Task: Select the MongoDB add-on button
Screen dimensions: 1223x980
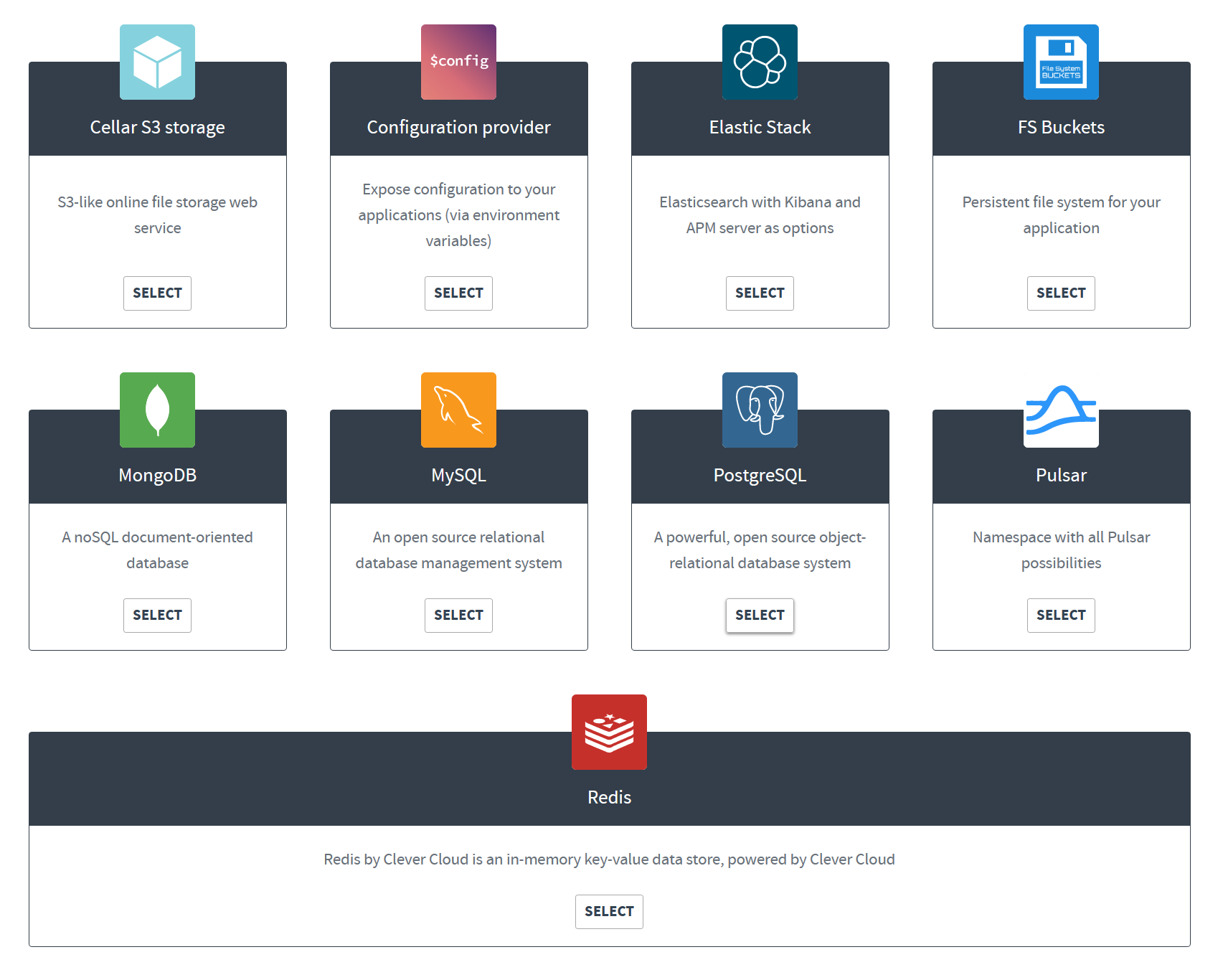Action: pos(157,616)
